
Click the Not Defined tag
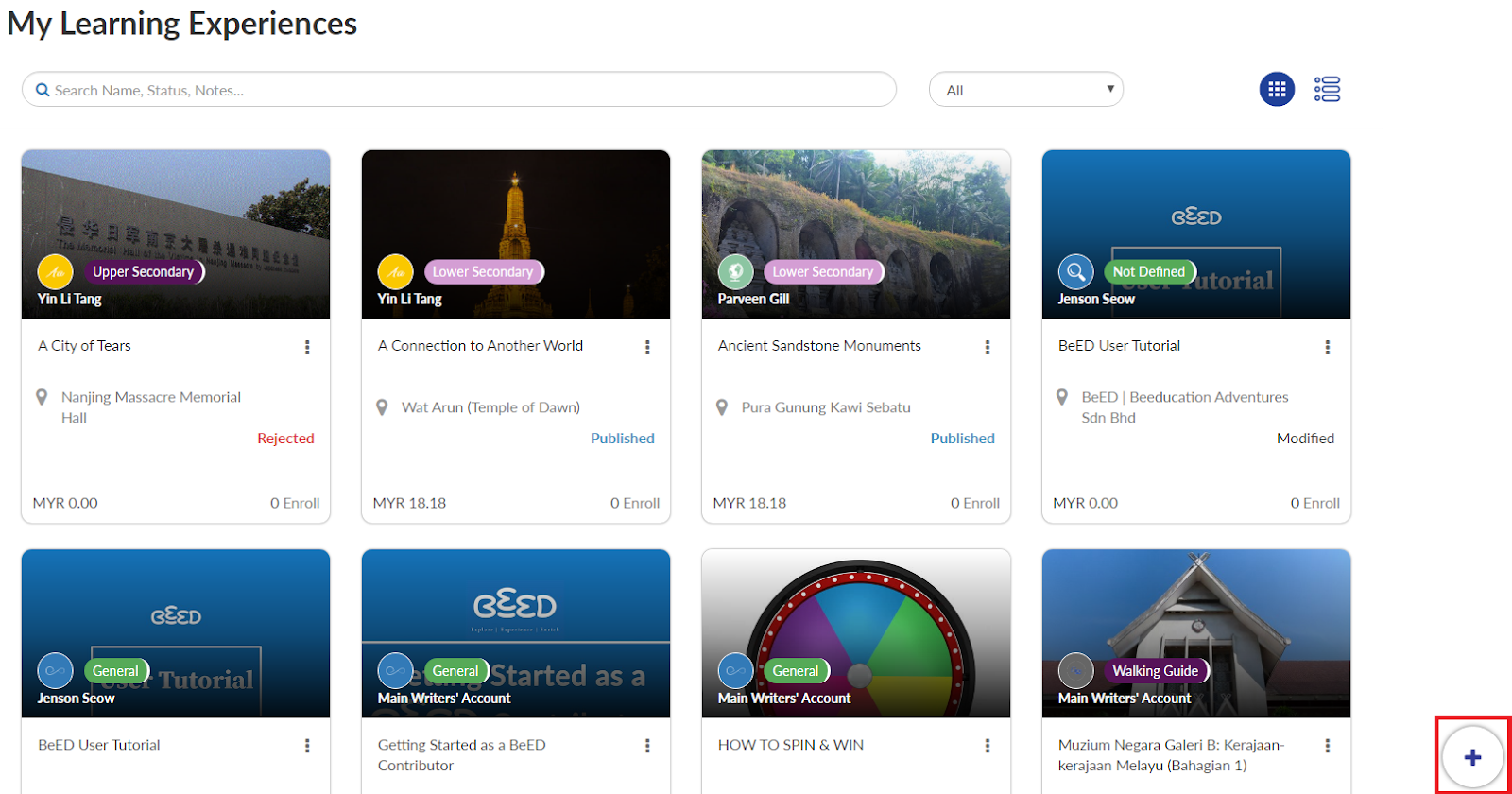point(1149,272)
